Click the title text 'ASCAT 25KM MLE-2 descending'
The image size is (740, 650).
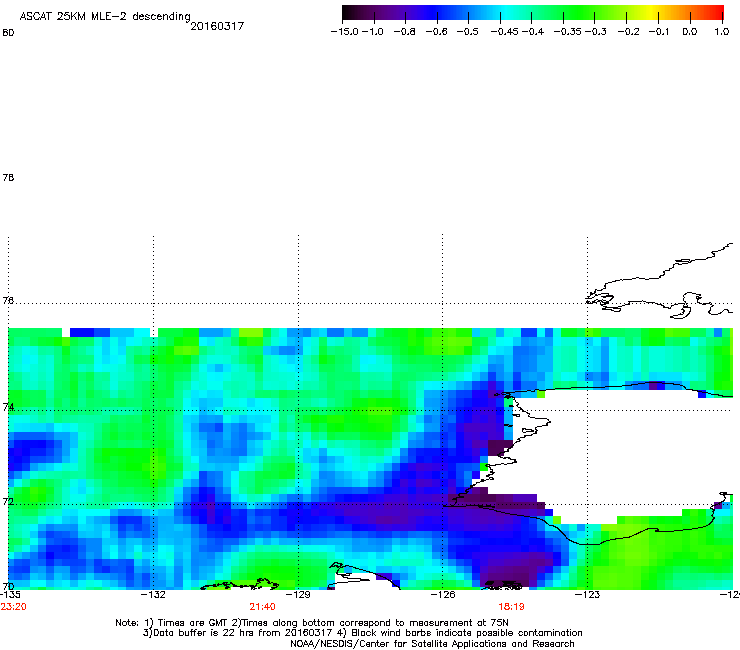pyautogui.click(x=105, y=17)
